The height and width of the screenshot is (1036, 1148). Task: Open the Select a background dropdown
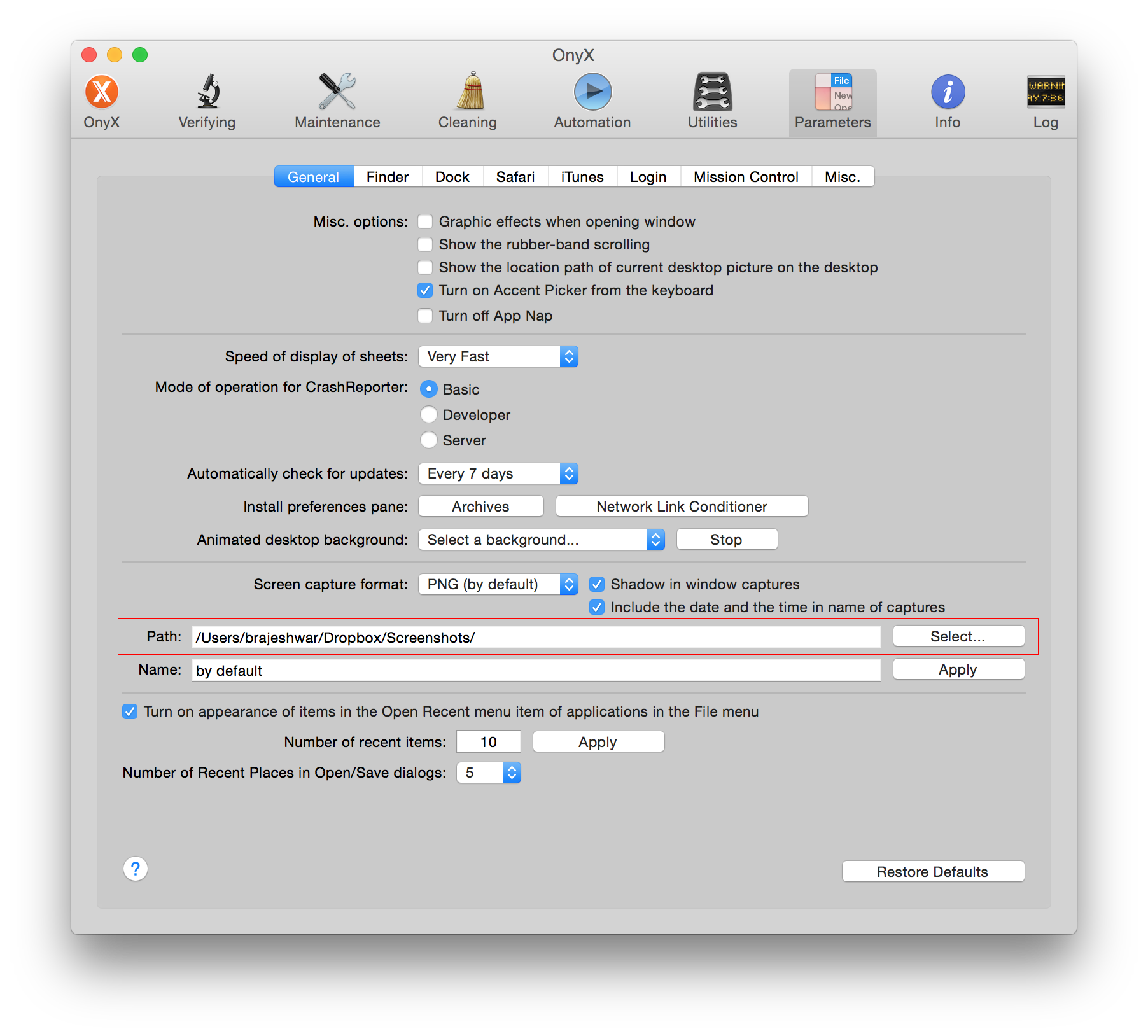pos(541,540)
